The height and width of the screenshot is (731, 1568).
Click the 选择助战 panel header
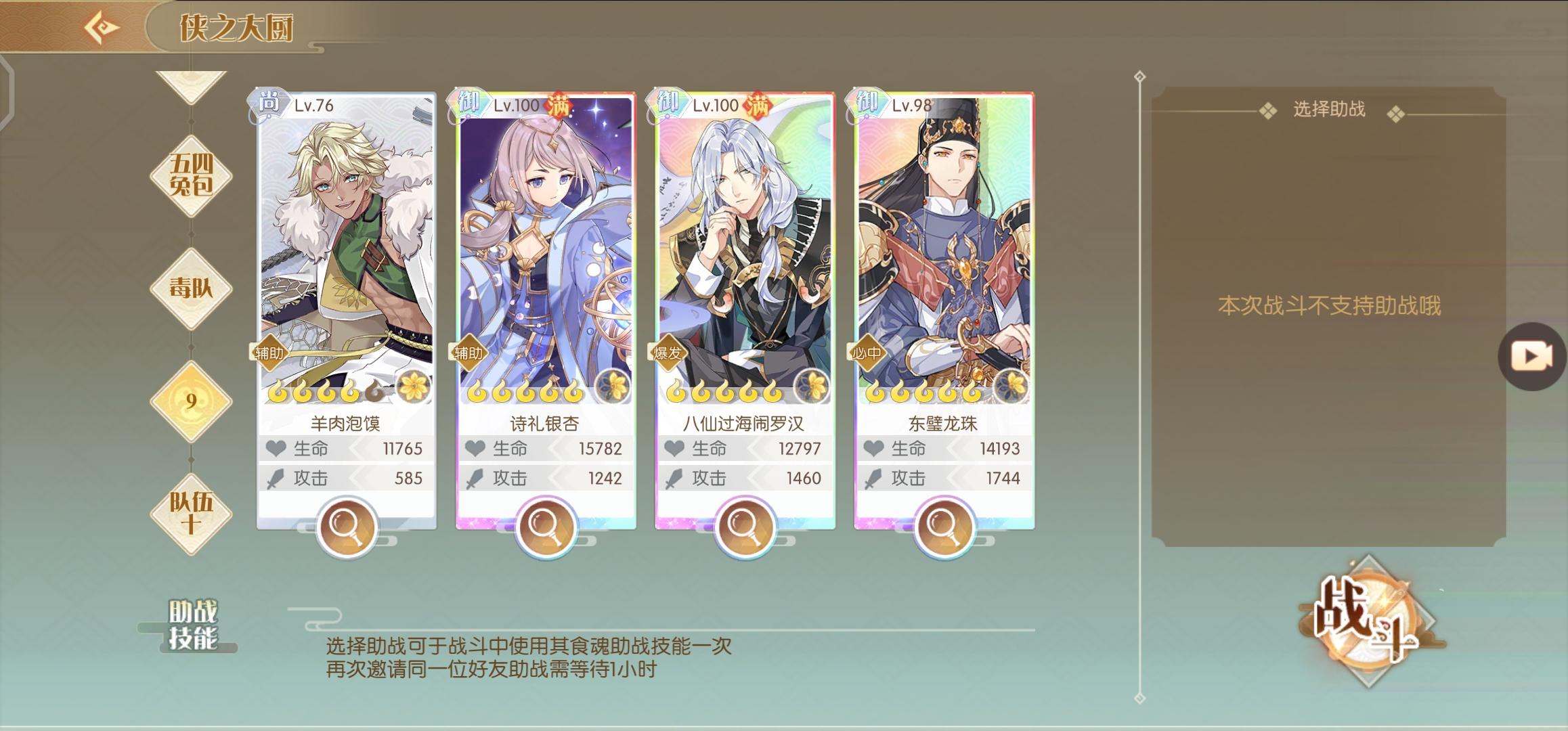coord(1329,110)
